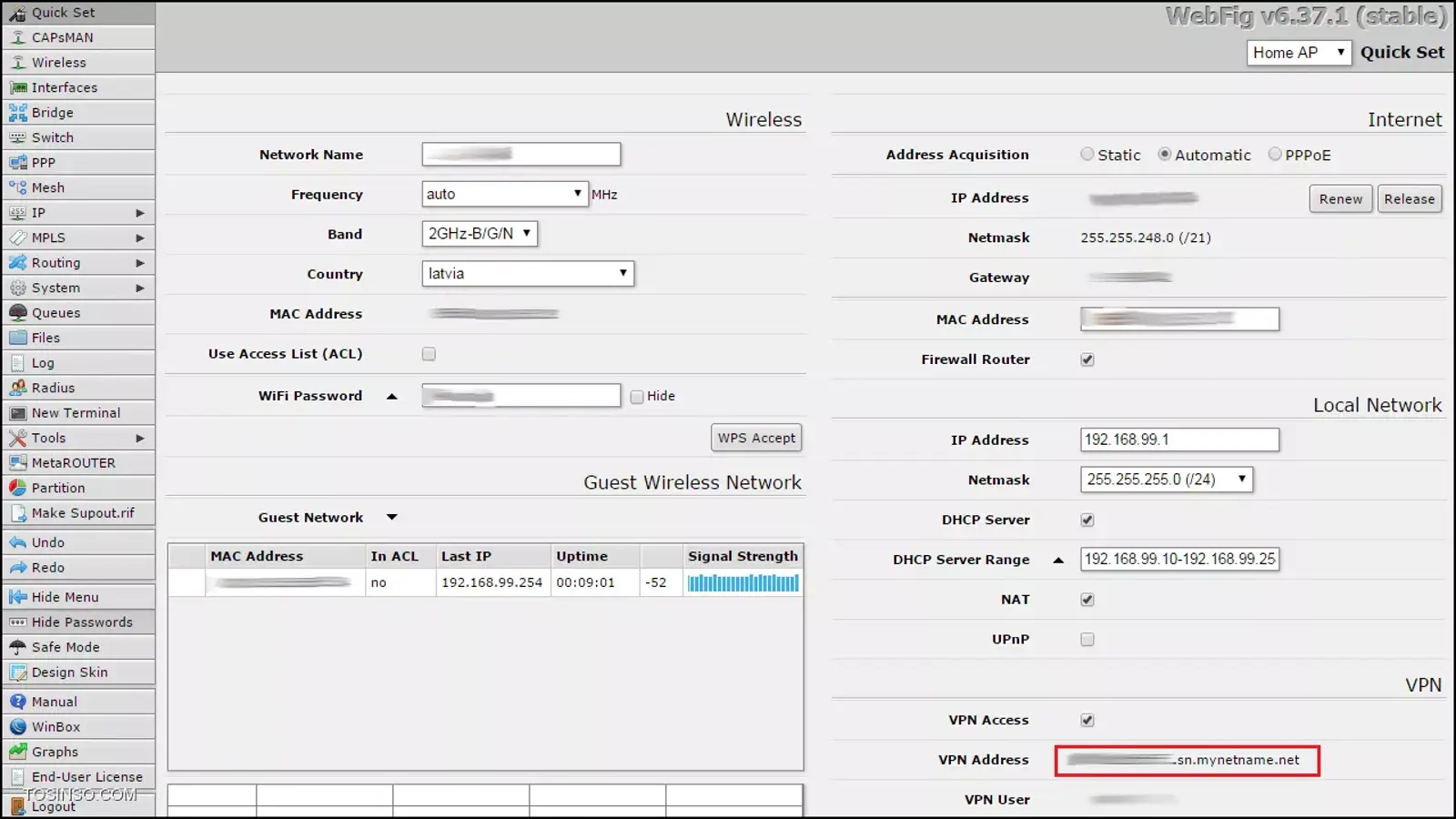This screenshot has height=819, width=1456.
Task: Open New Terminal via its icon
Action: (x=17, y=413)
